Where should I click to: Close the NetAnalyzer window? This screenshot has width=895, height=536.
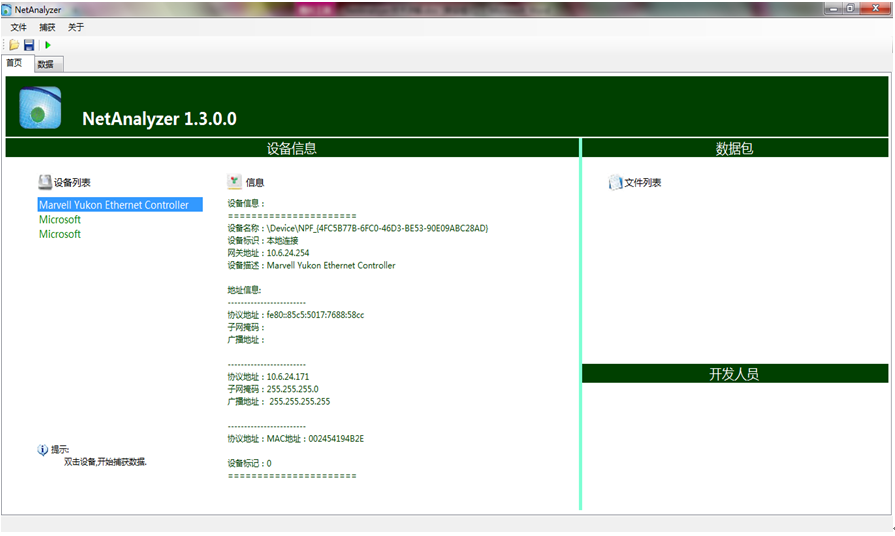875,9
